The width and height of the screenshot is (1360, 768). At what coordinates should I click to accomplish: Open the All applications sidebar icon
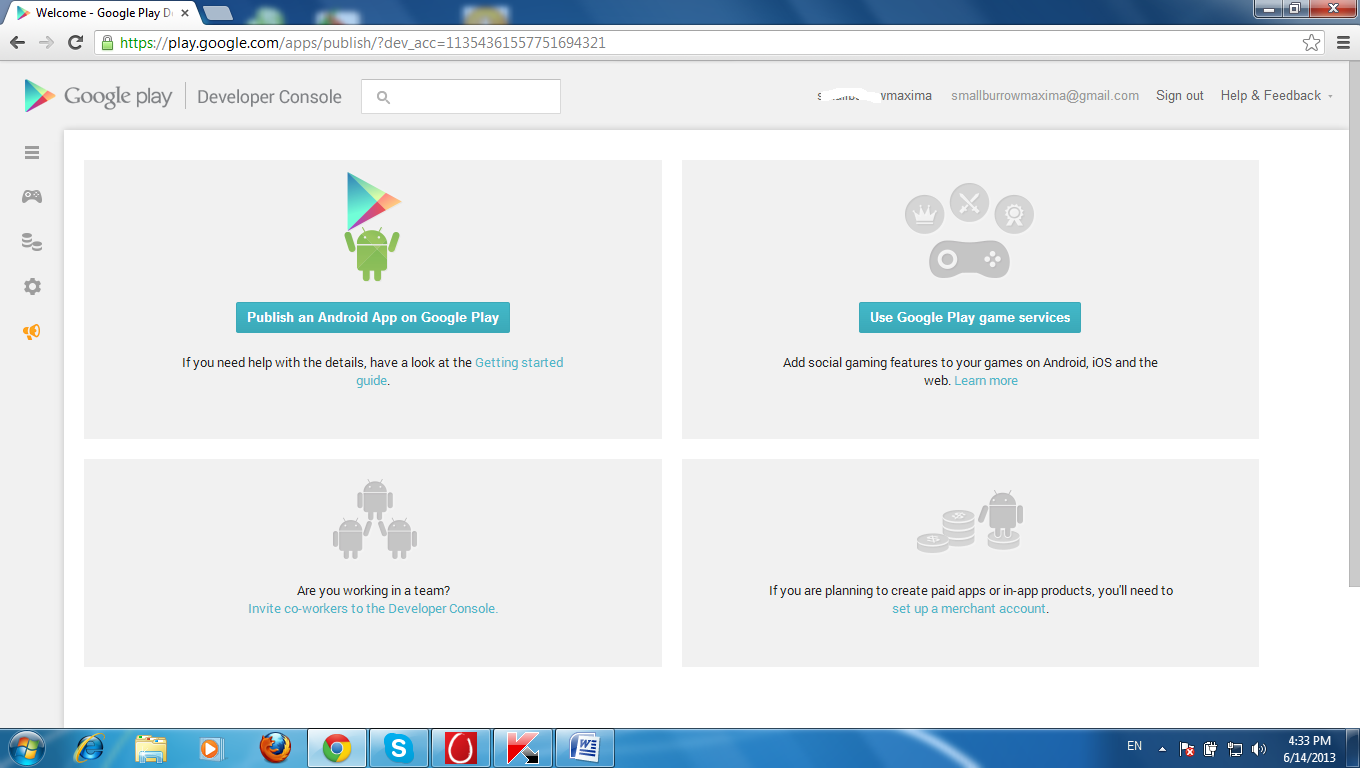[x=32, y=153]
